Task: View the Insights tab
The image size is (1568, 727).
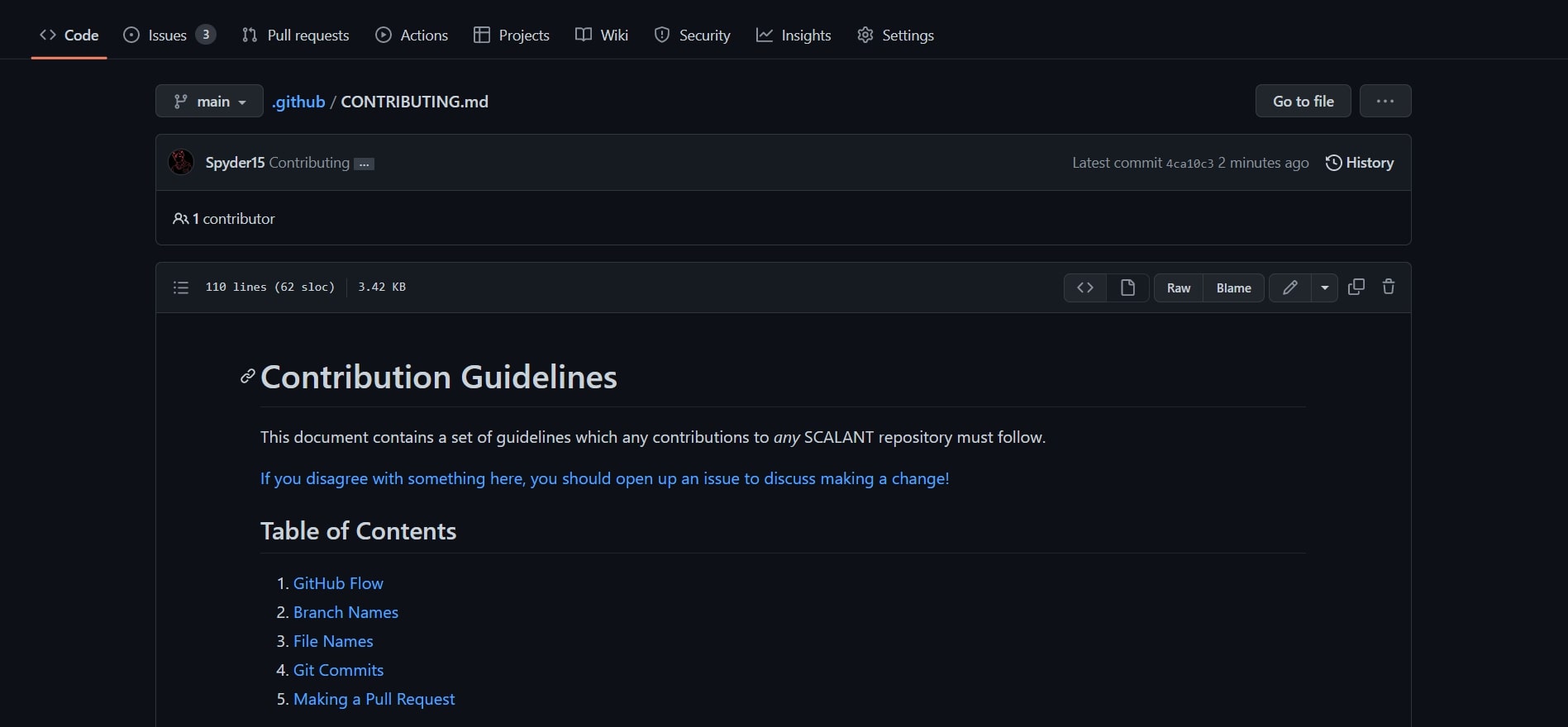Action: 794,35
